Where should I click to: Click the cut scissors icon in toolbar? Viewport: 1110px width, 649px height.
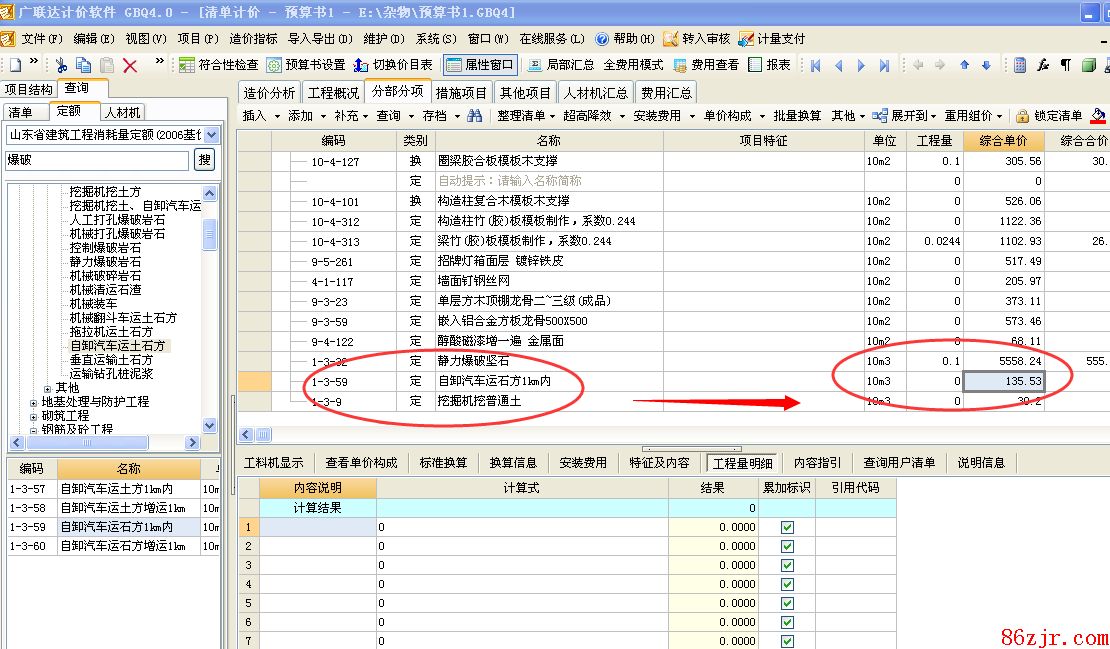[x=61, y=65]
